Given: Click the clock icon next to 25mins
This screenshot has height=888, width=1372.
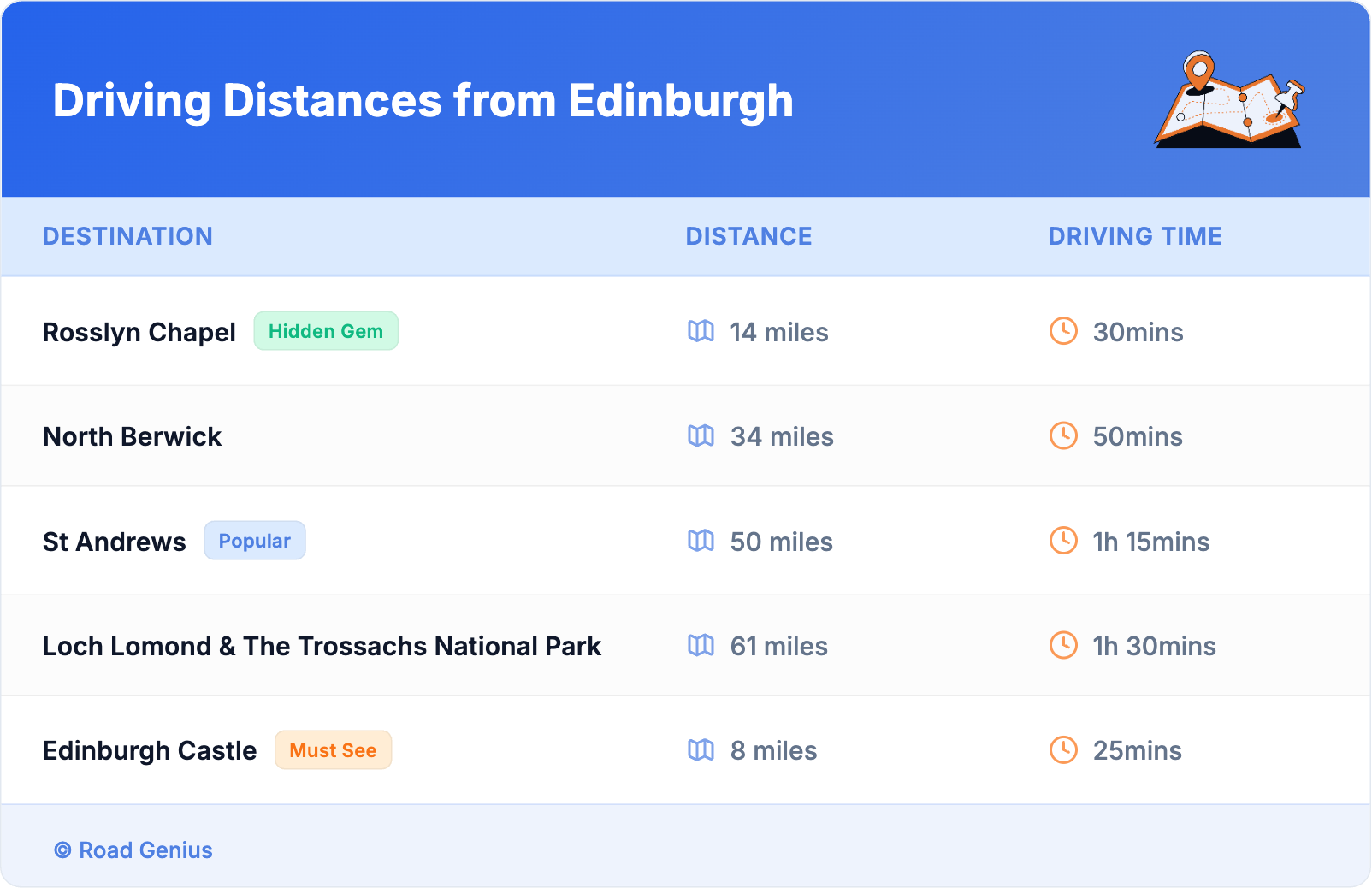Looking at the screenshot, I should pyautogui.click(x=1063, y=750).
